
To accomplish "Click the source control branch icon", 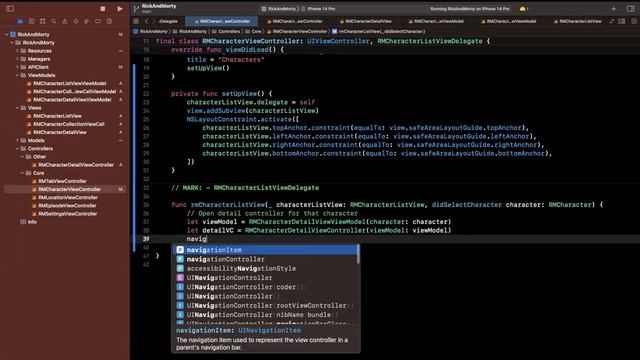I will (x=136, y=9).
